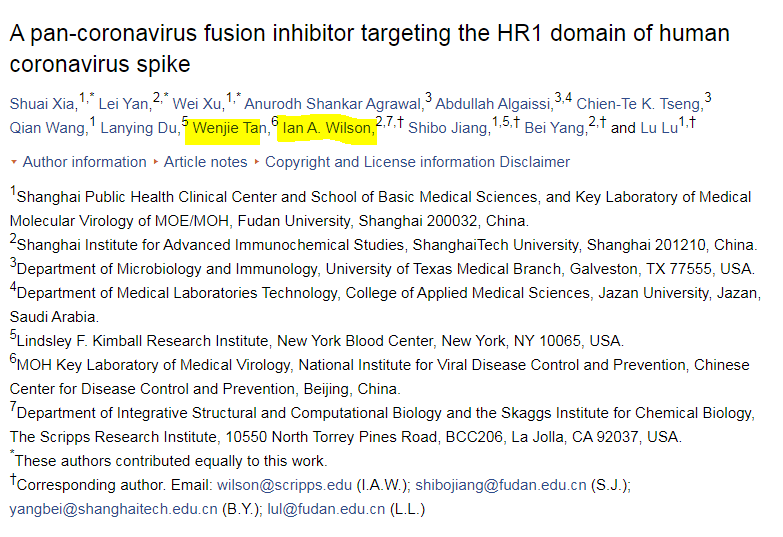Screen dimensions: 783x537
Task: Click highlighted author Ian A. Wilson
Action: [328, 128]
